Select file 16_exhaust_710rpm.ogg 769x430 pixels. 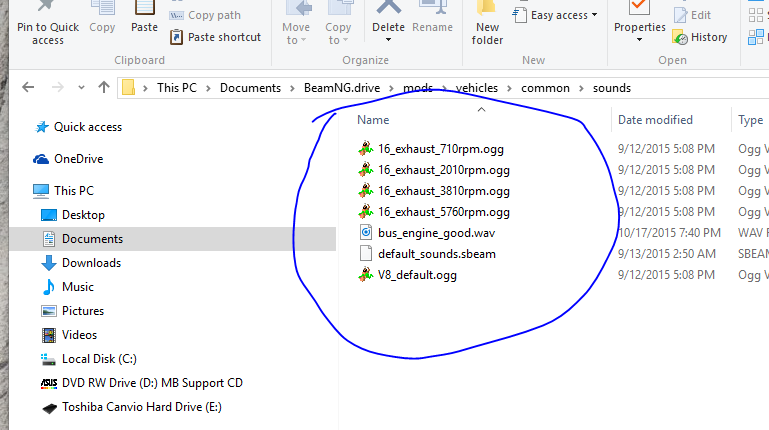(440, 149)
